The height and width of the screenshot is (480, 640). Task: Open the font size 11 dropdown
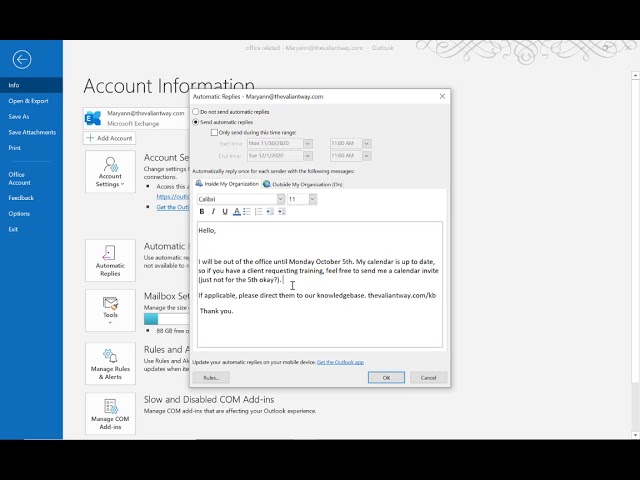(x=312, y=199)
